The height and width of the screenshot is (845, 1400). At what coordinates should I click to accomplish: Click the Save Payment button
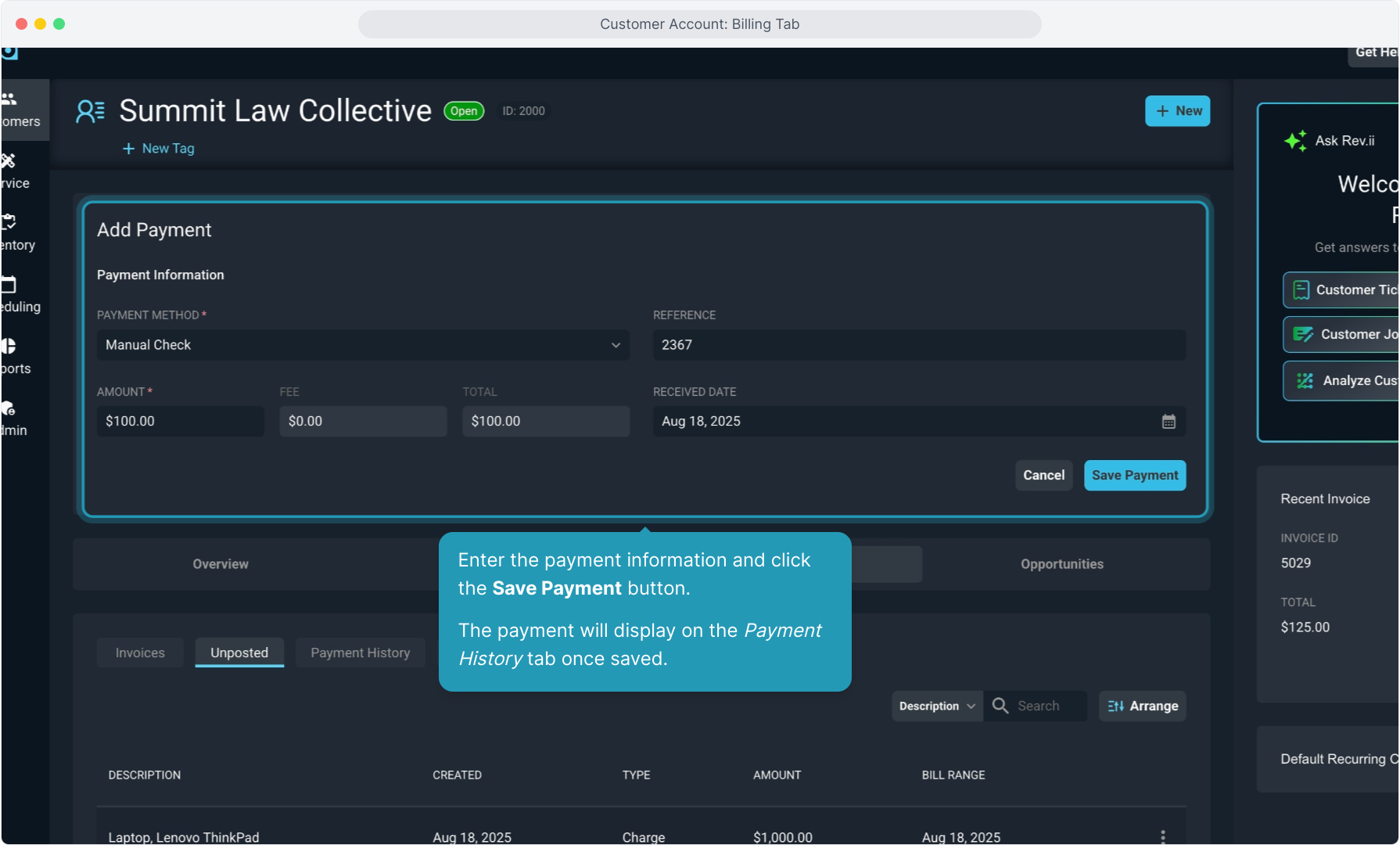1134,476
